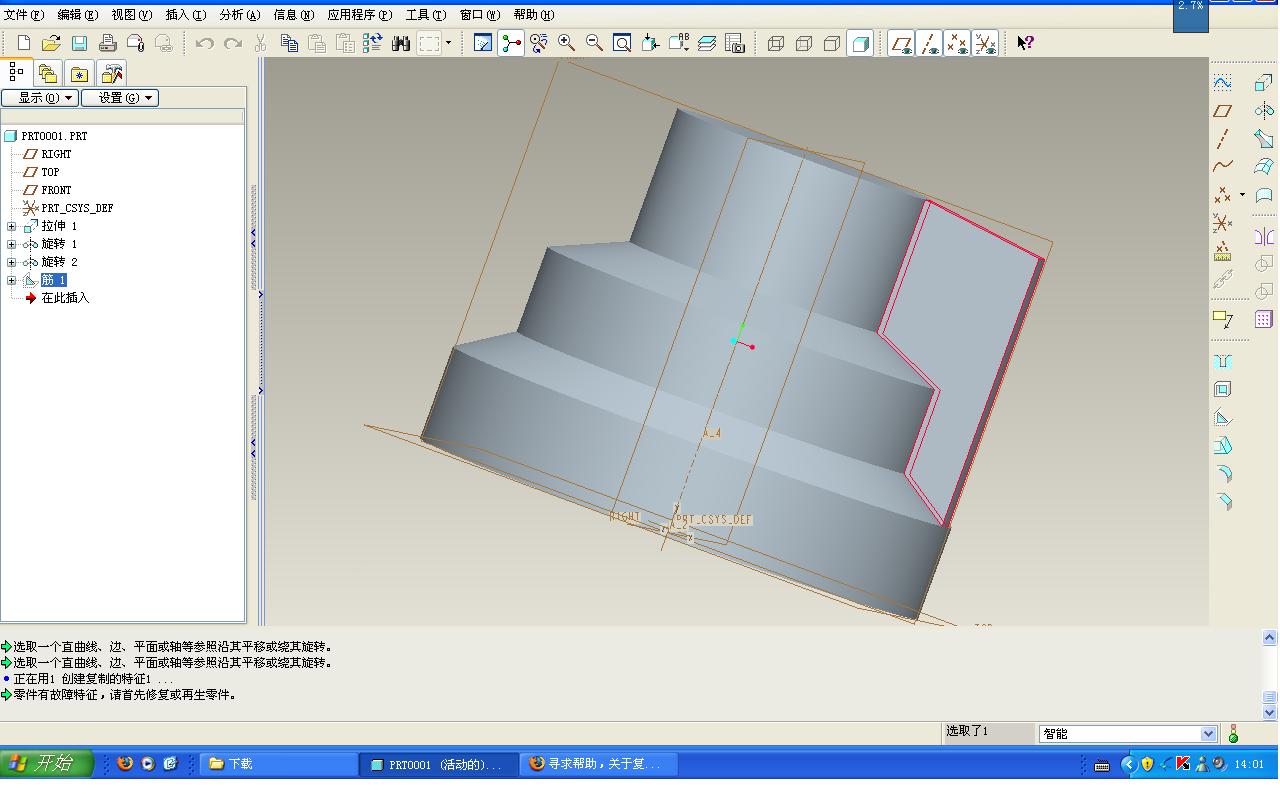Viewport: 1280px width, 800px height.
Task: Toggle coordinate systems display
Action: (x=985, y=43)
